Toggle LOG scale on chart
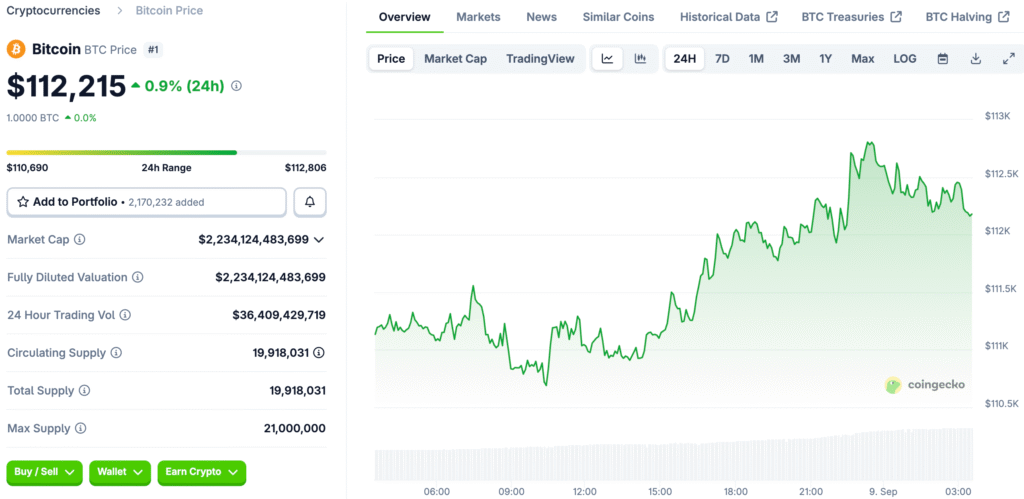Viewport: 1024px width, 499px height. point(904,59)
